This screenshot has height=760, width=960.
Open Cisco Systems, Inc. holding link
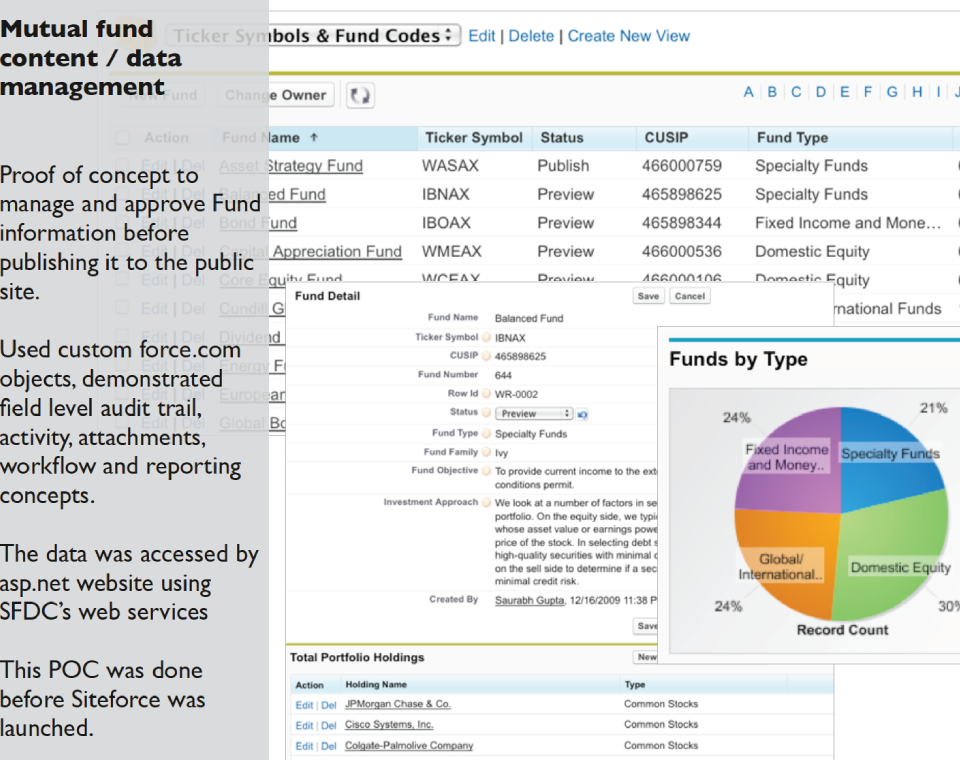click(389, 724)
